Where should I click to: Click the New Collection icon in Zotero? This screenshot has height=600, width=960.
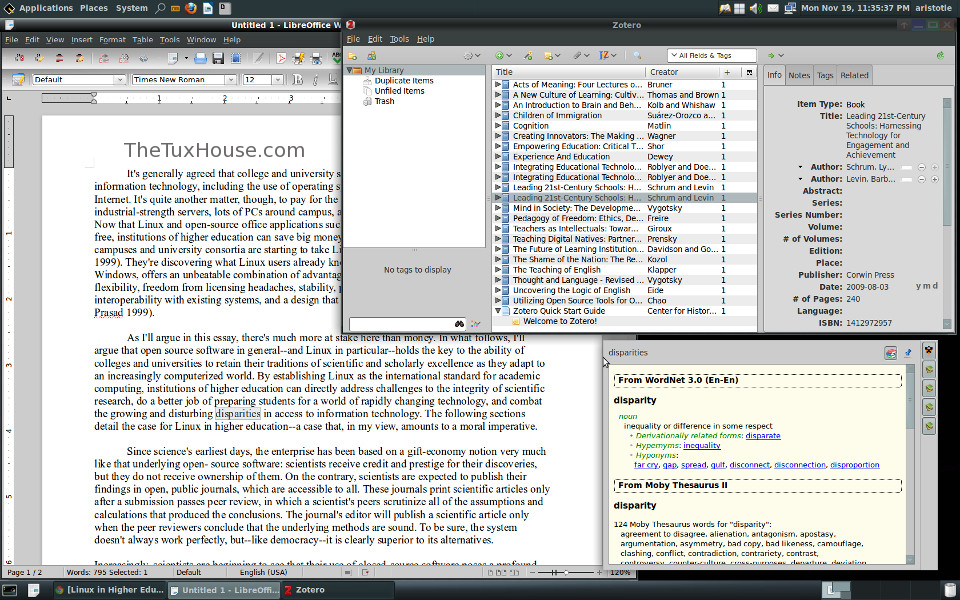point(352,55)
